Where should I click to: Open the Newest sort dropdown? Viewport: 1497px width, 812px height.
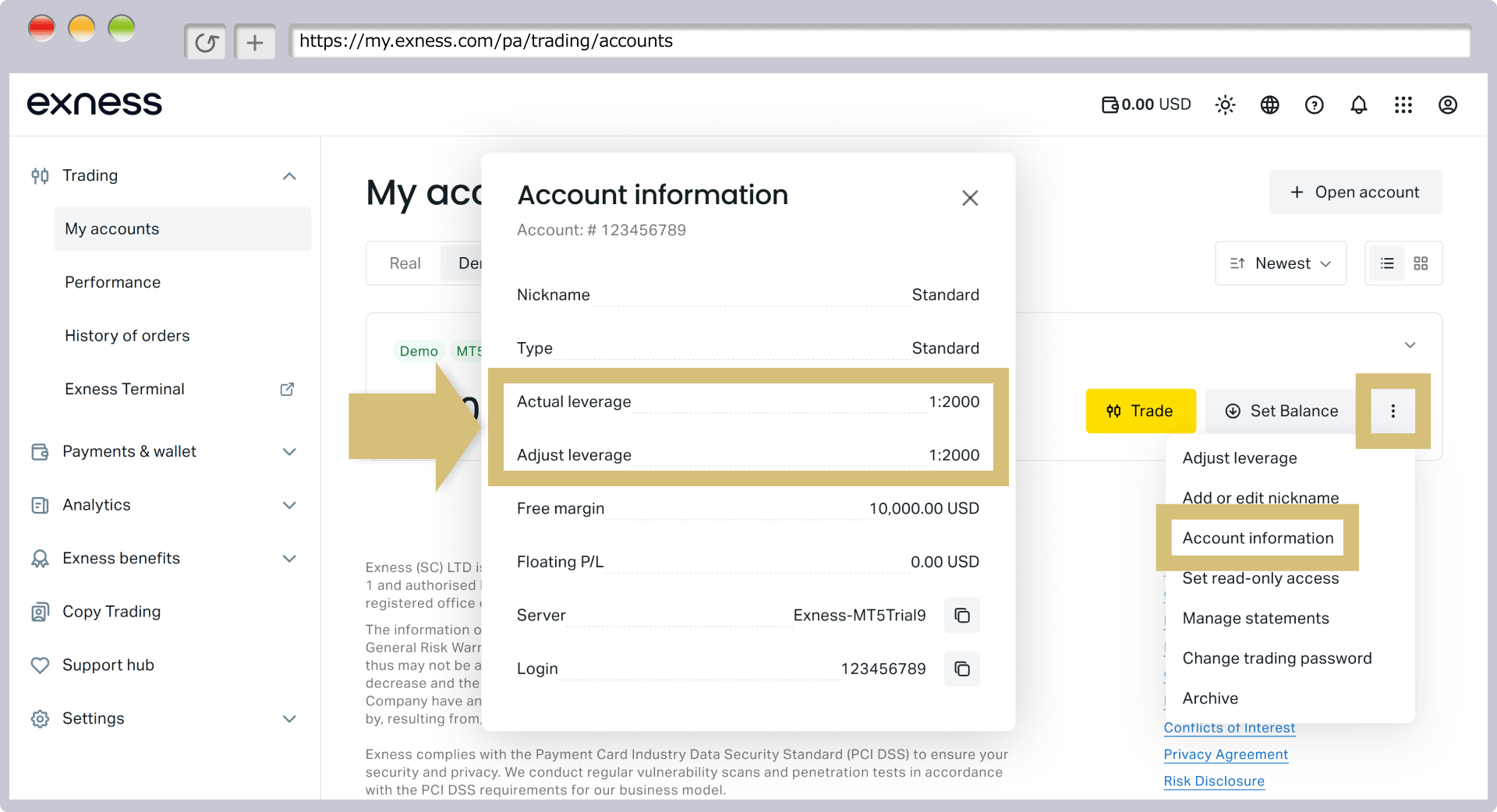[1280, 263]
